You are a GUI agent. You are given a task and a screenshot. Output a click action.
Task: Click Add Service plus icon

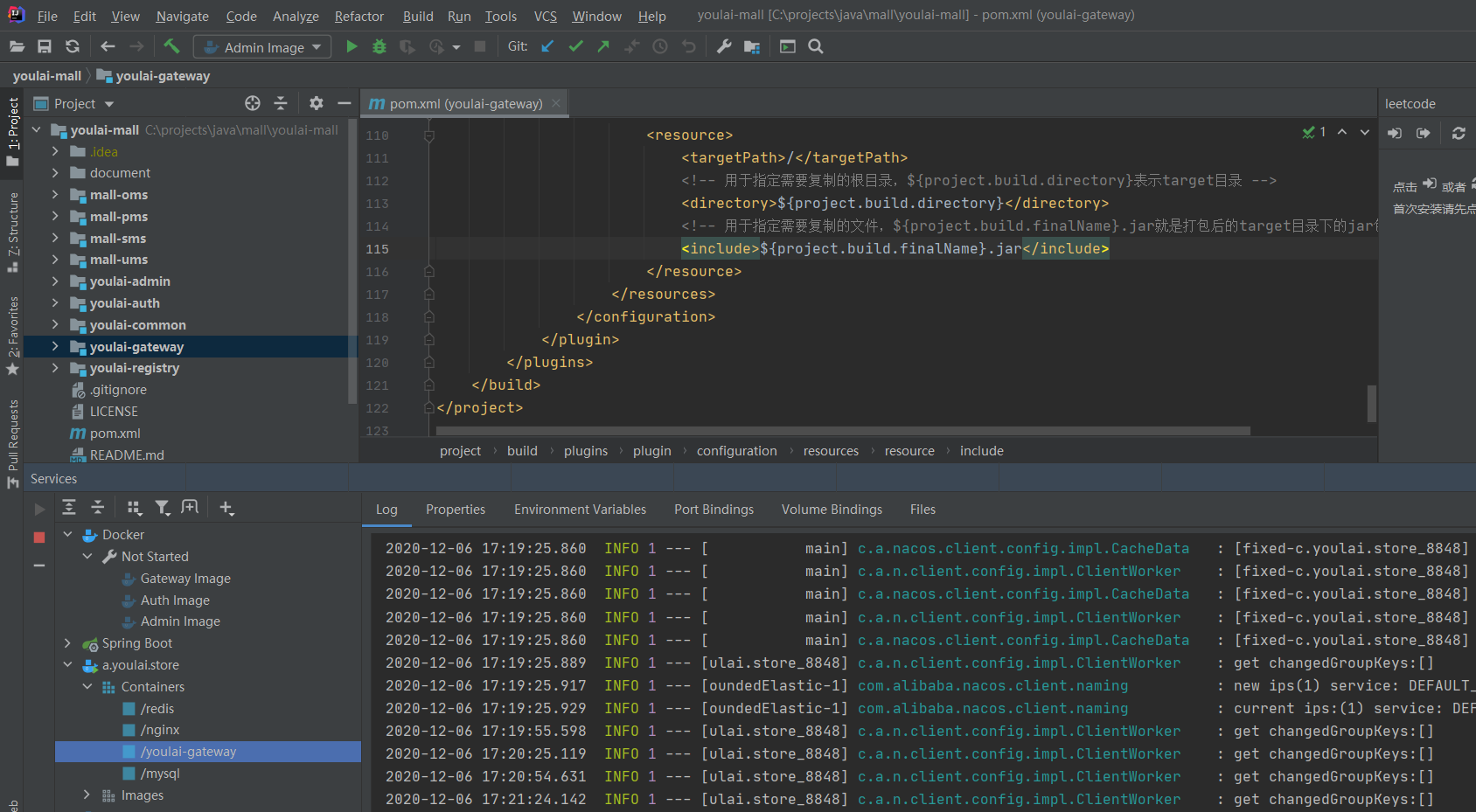click(x=226, y=507)
